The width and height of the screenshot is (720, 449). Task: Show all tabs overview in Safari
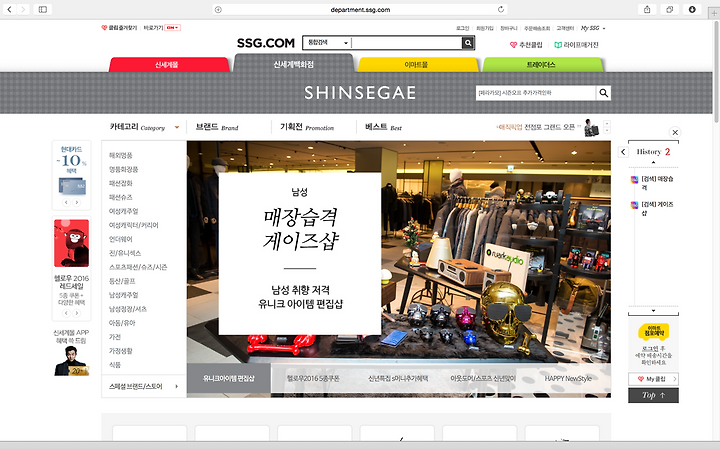tap(669, 9)
